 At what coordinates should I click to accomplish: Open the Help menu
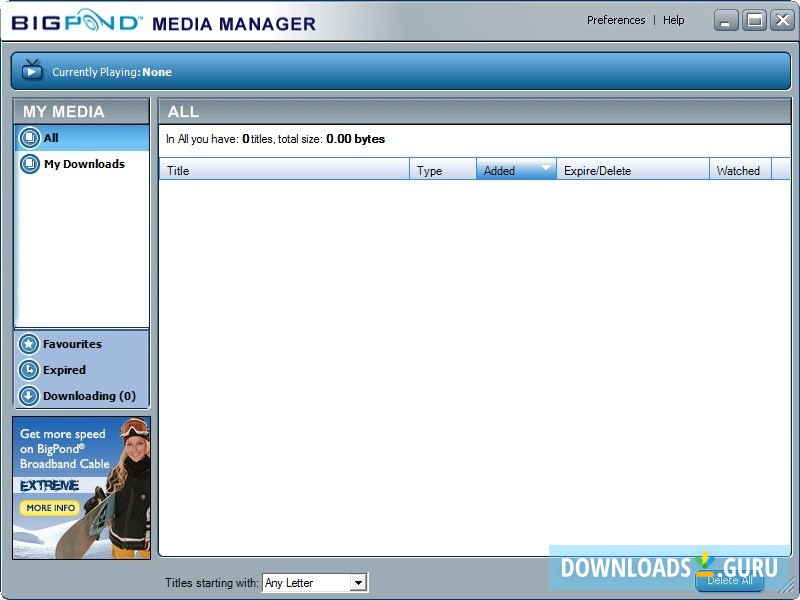673,20
